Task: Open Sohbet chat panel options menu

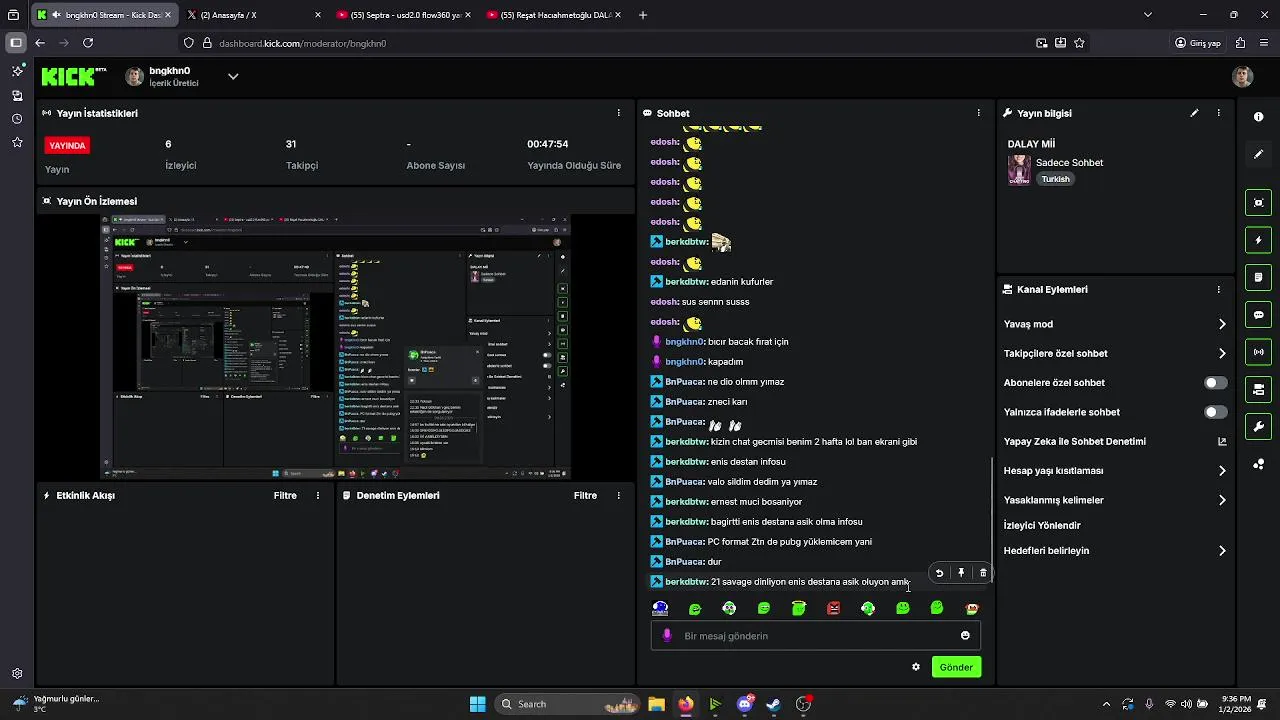Action: pyautogui.click(x=978, y=113)
